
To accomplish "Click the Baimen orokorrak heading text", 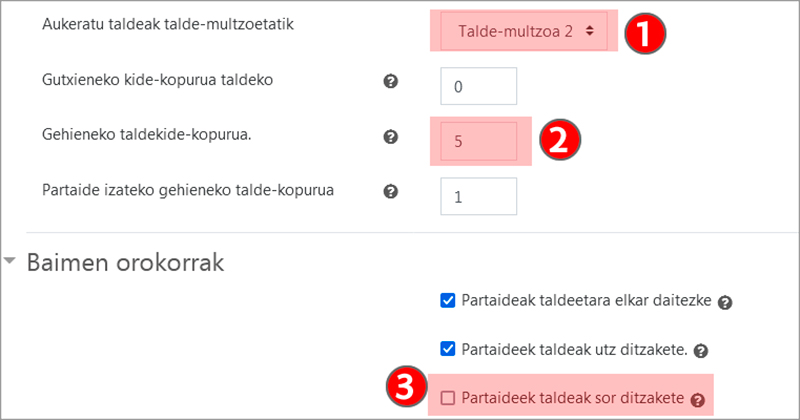I will click(x=125, y=263).
